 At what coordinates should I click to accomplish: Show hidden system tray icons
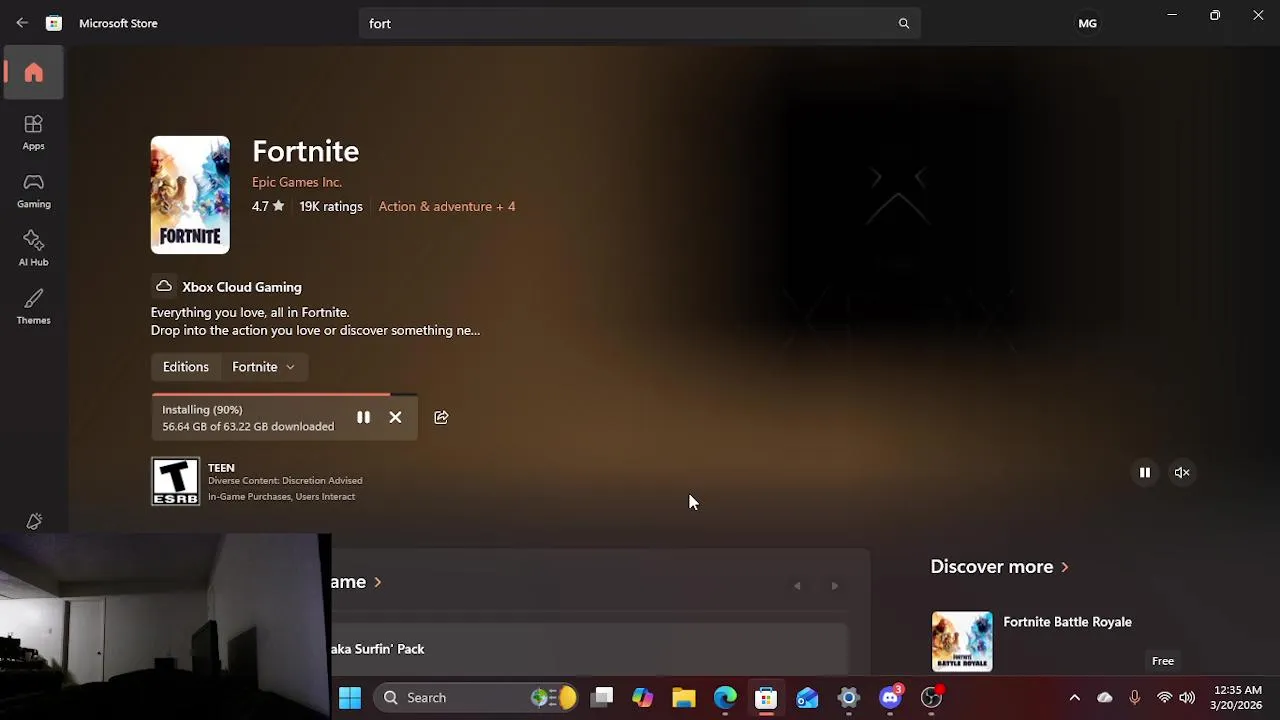pos(1075,697)
